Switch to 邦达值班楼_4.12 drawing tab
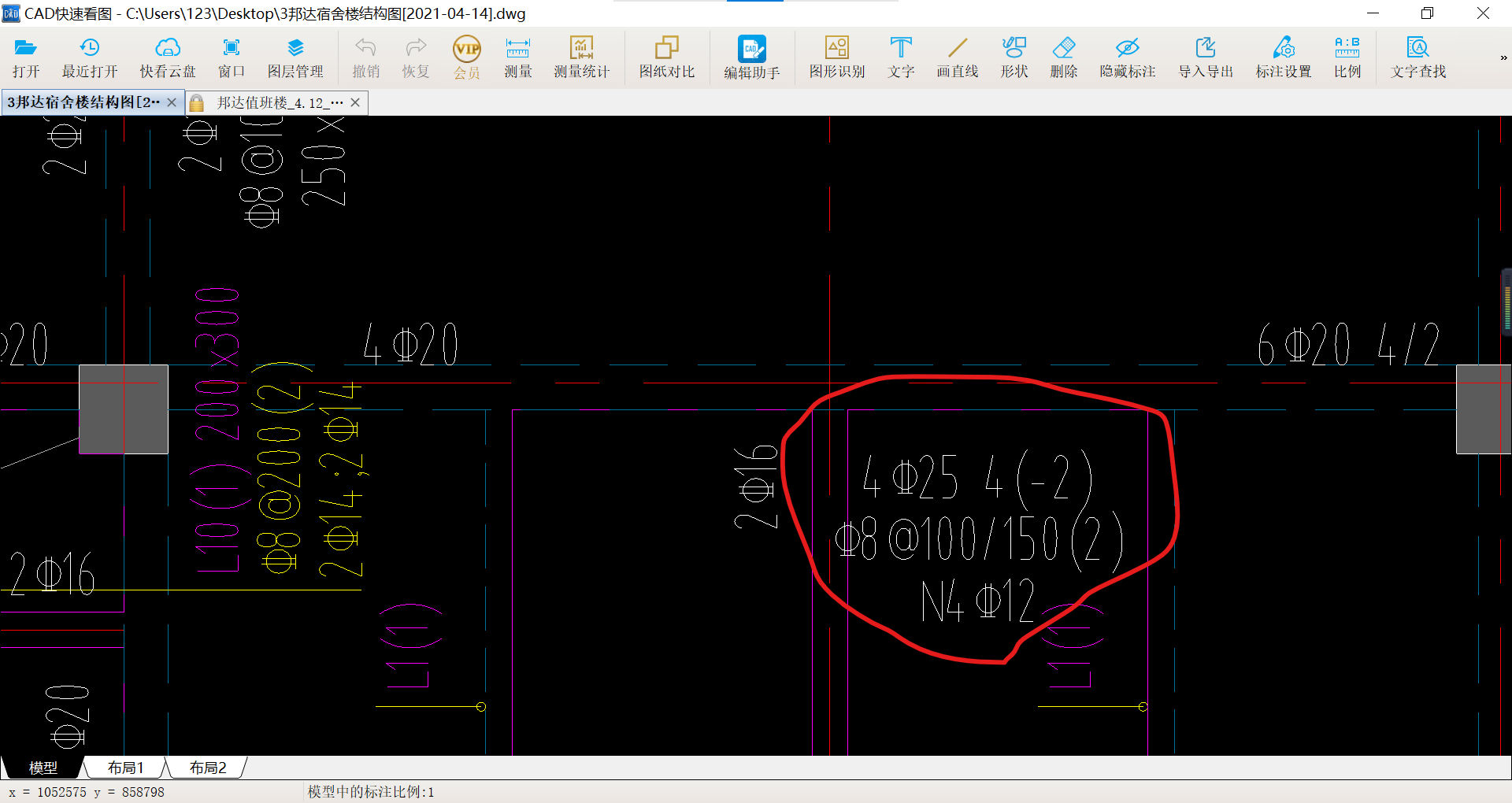The image size is (1512, 803). (280, 102)
